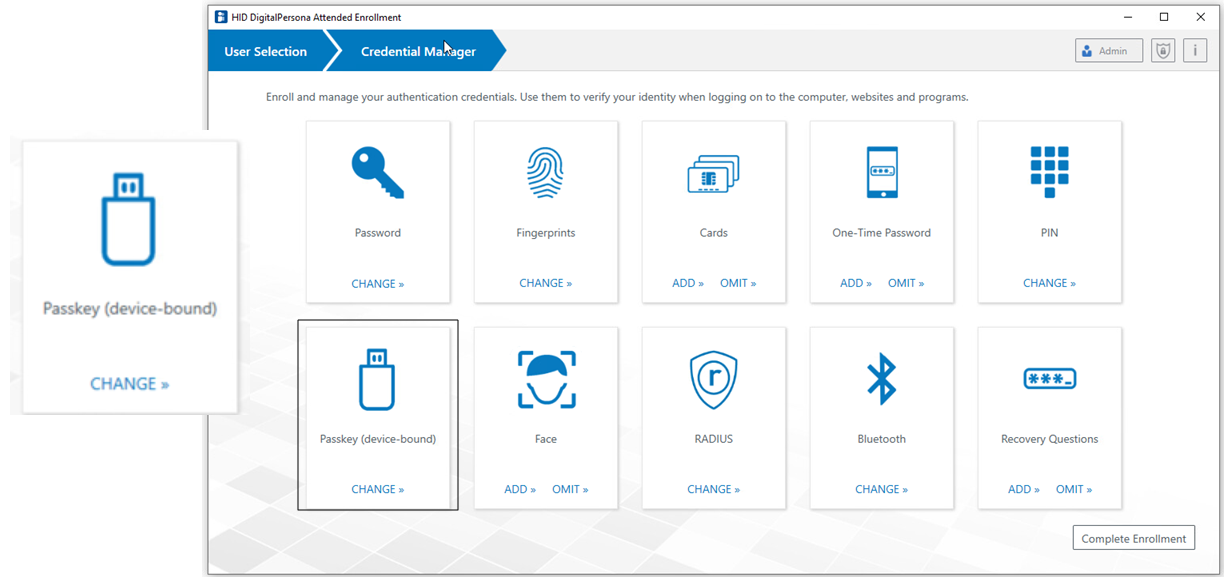Click the Bluetooth icon

881,379
